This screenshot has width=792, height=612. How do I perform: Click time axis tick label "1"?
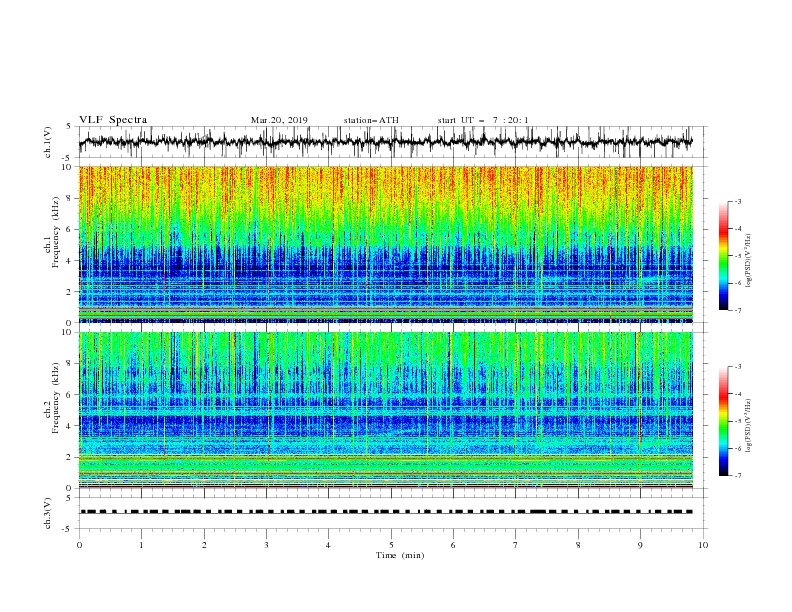[x=141, y=545]
